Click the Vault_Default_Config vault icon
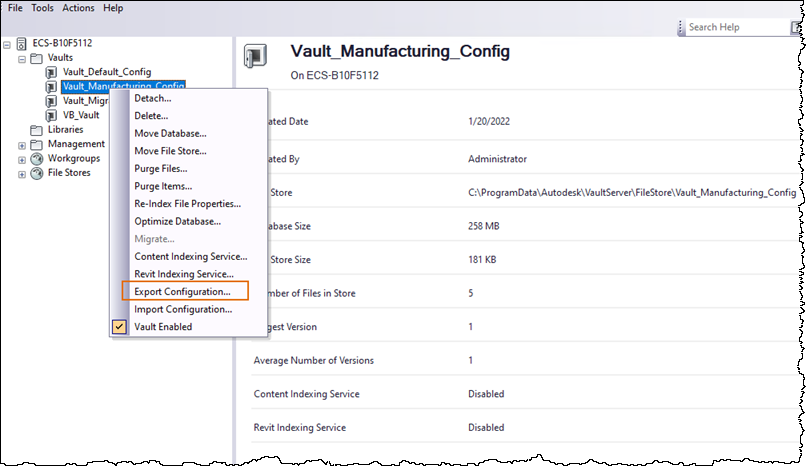This screenshot has height=466, width=806. tap(52, 72)
